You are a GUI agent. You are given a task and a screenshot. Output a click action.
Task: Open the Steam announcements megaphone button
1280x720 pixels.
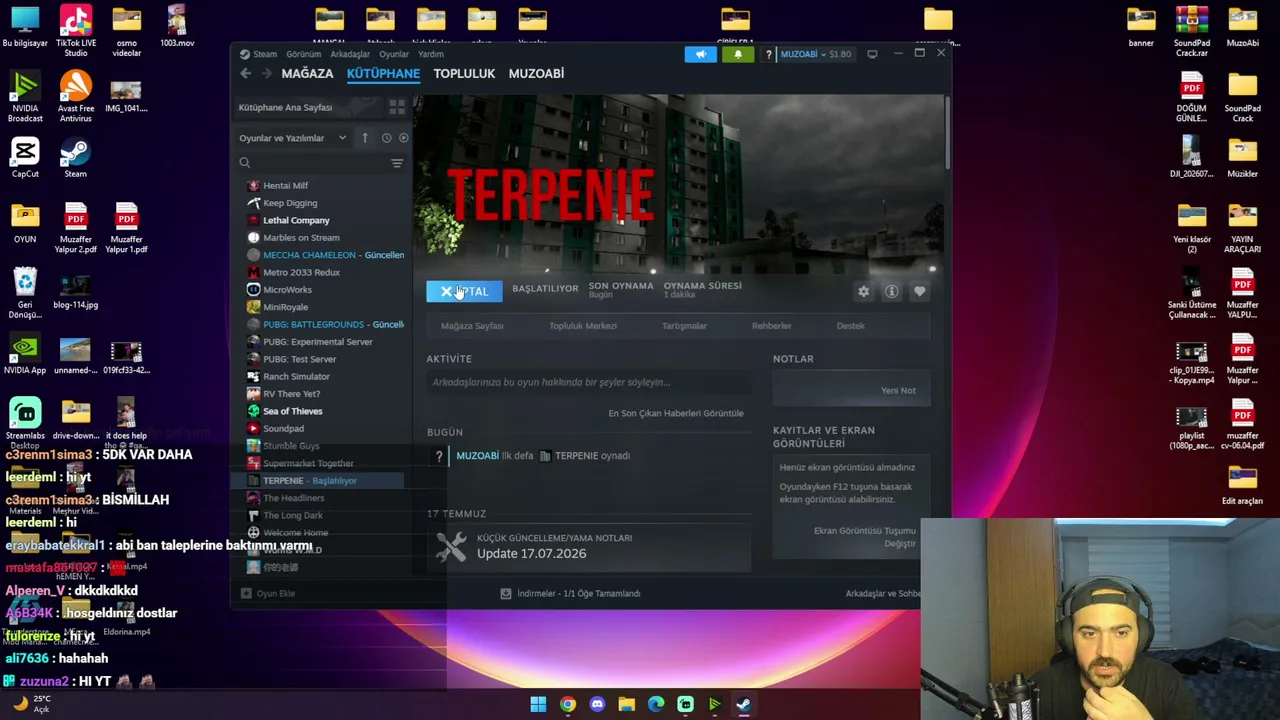pos(700,54)
